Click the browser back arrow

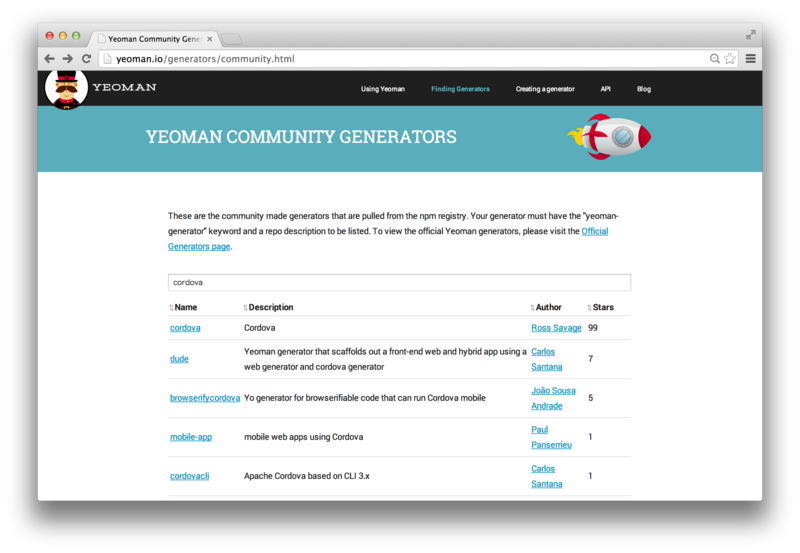(x=49, y=59)
